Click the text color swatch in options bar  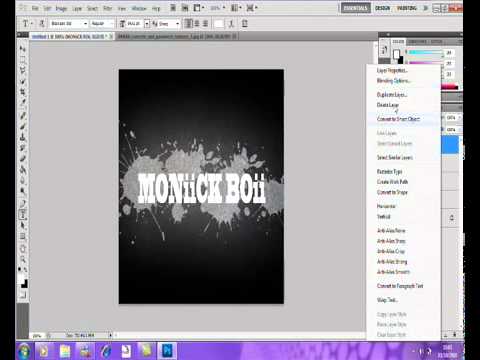pyautogui.click(x=219, y=23)
